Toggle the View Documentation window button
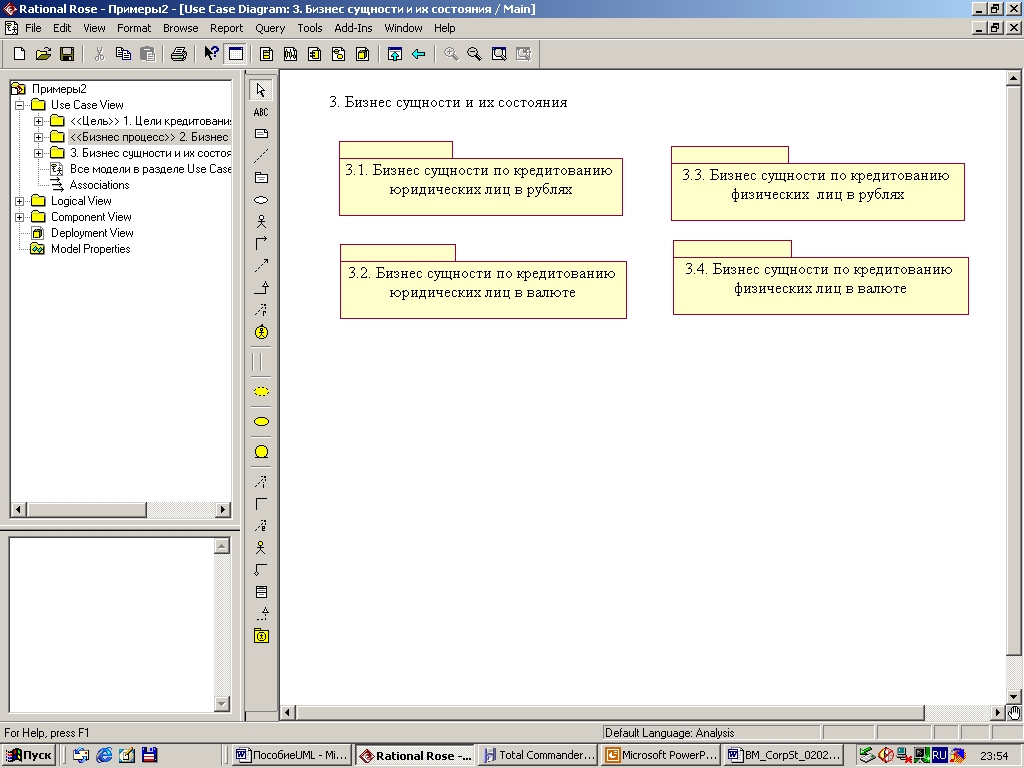The width and height of the screenshot is (1024, 768). [236, 54]
